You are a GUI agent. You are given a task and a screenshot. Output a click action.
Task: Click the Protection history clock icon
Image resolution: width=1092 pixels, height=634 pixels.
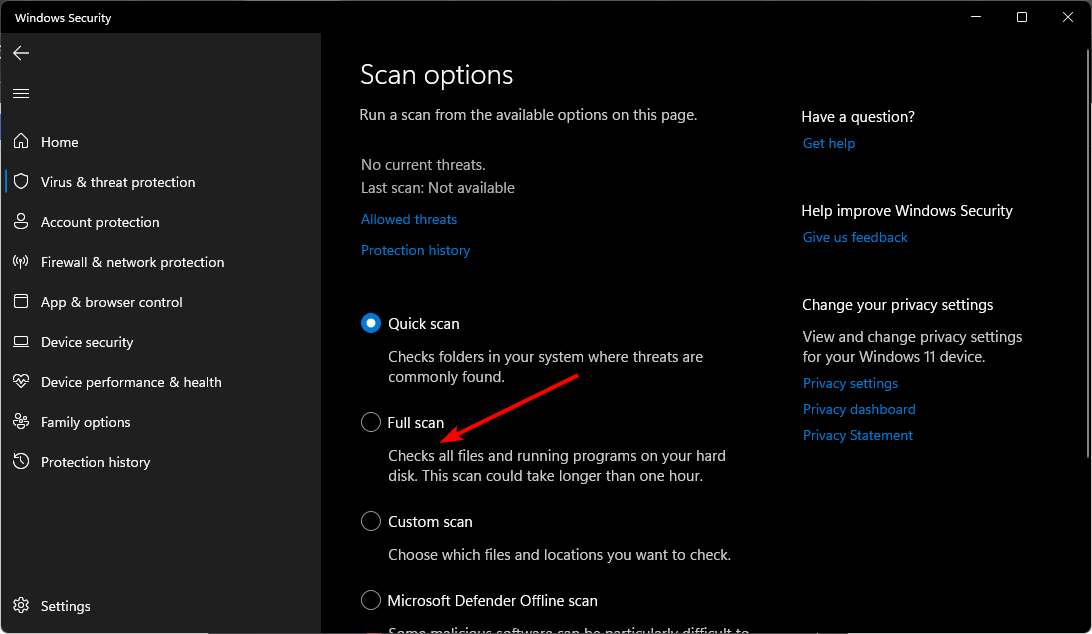pos(21,461)
